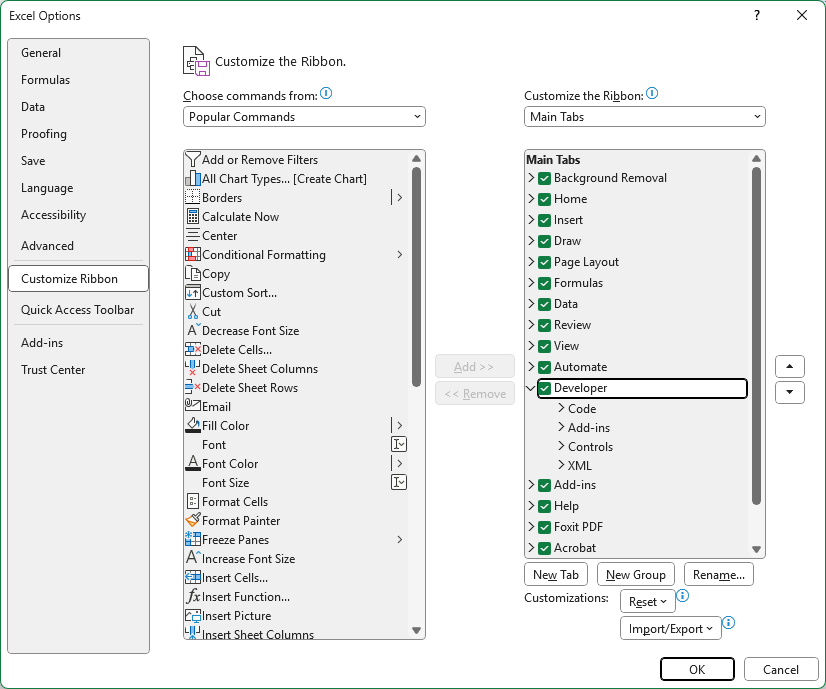Viewport: 826px width, 689px height.
Task: Click the New Tab button
Action: tap(556, 574)
